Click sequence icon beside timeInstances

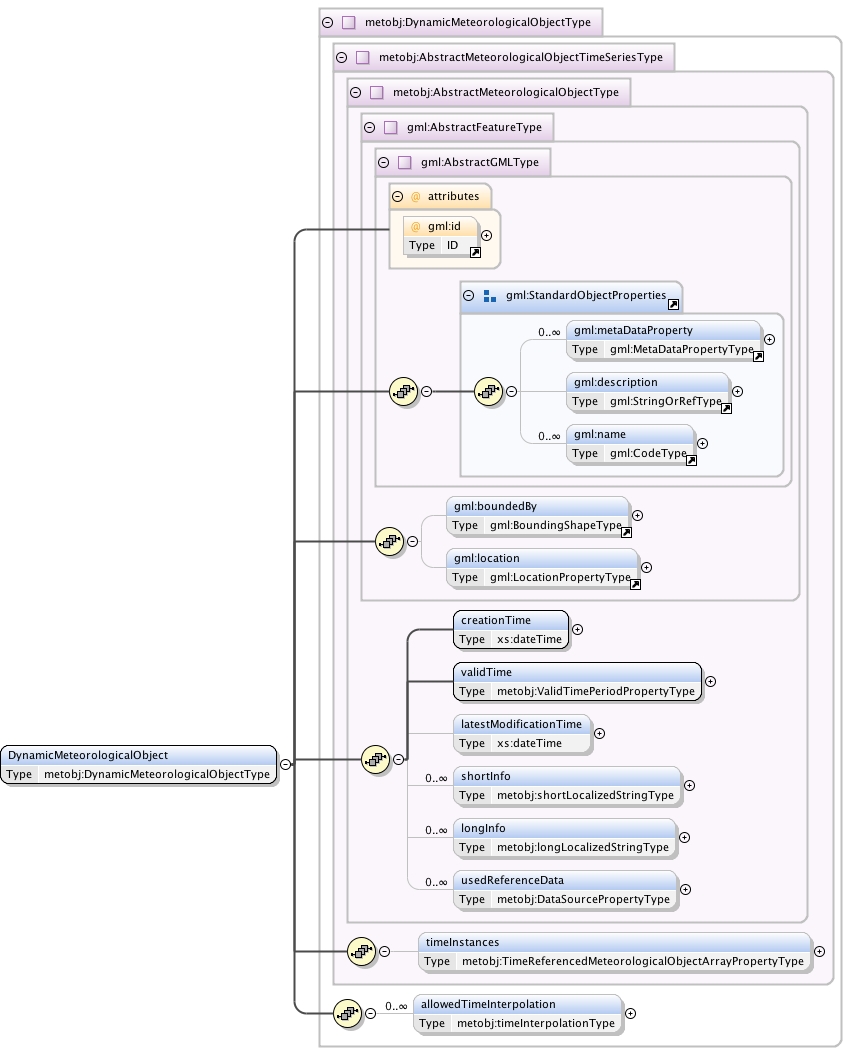(362, 951)
